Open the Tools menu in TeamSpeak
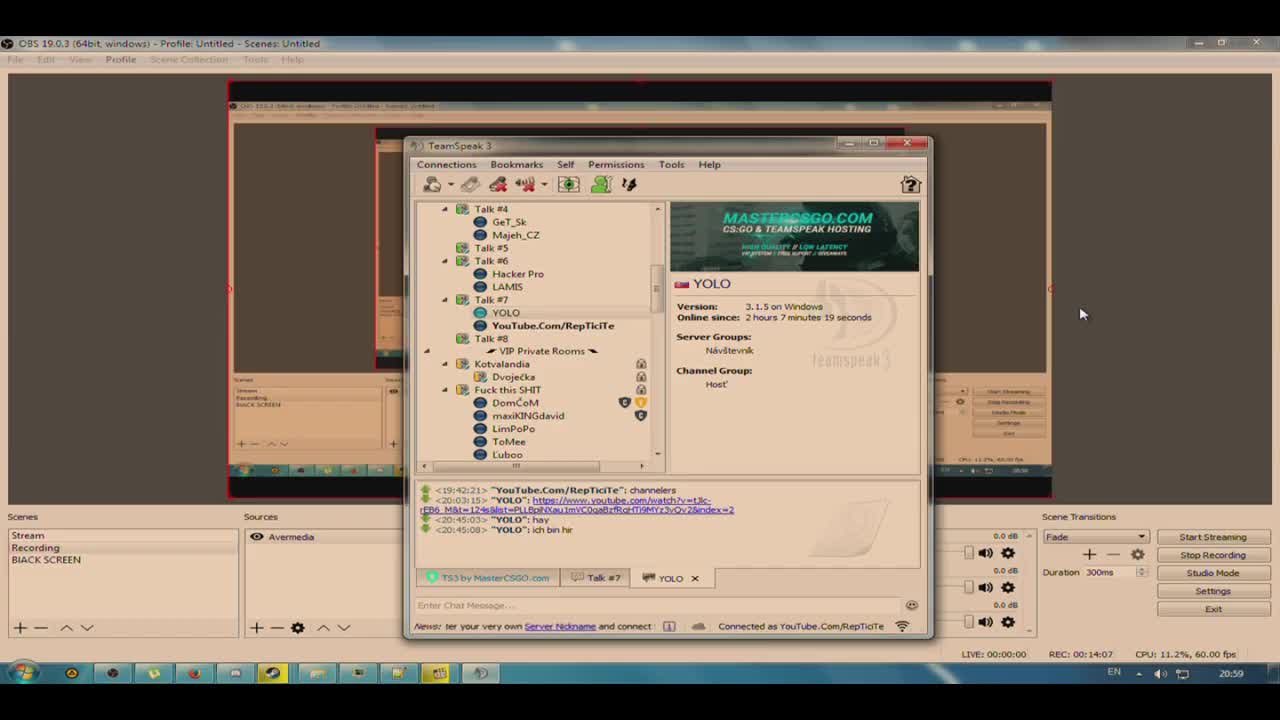 pos(671,164)
